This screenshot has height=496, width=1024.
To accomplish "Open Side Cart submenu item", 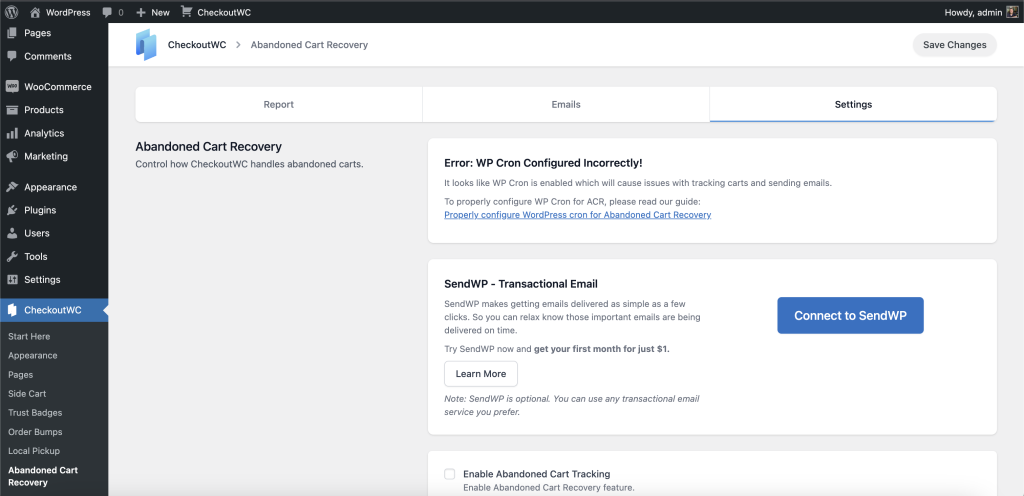I will [x=27, y=394].
